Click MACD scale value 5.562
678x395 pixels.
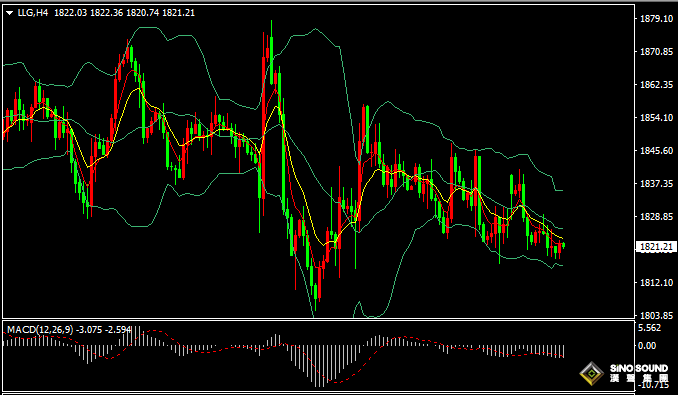pos(649,328)
